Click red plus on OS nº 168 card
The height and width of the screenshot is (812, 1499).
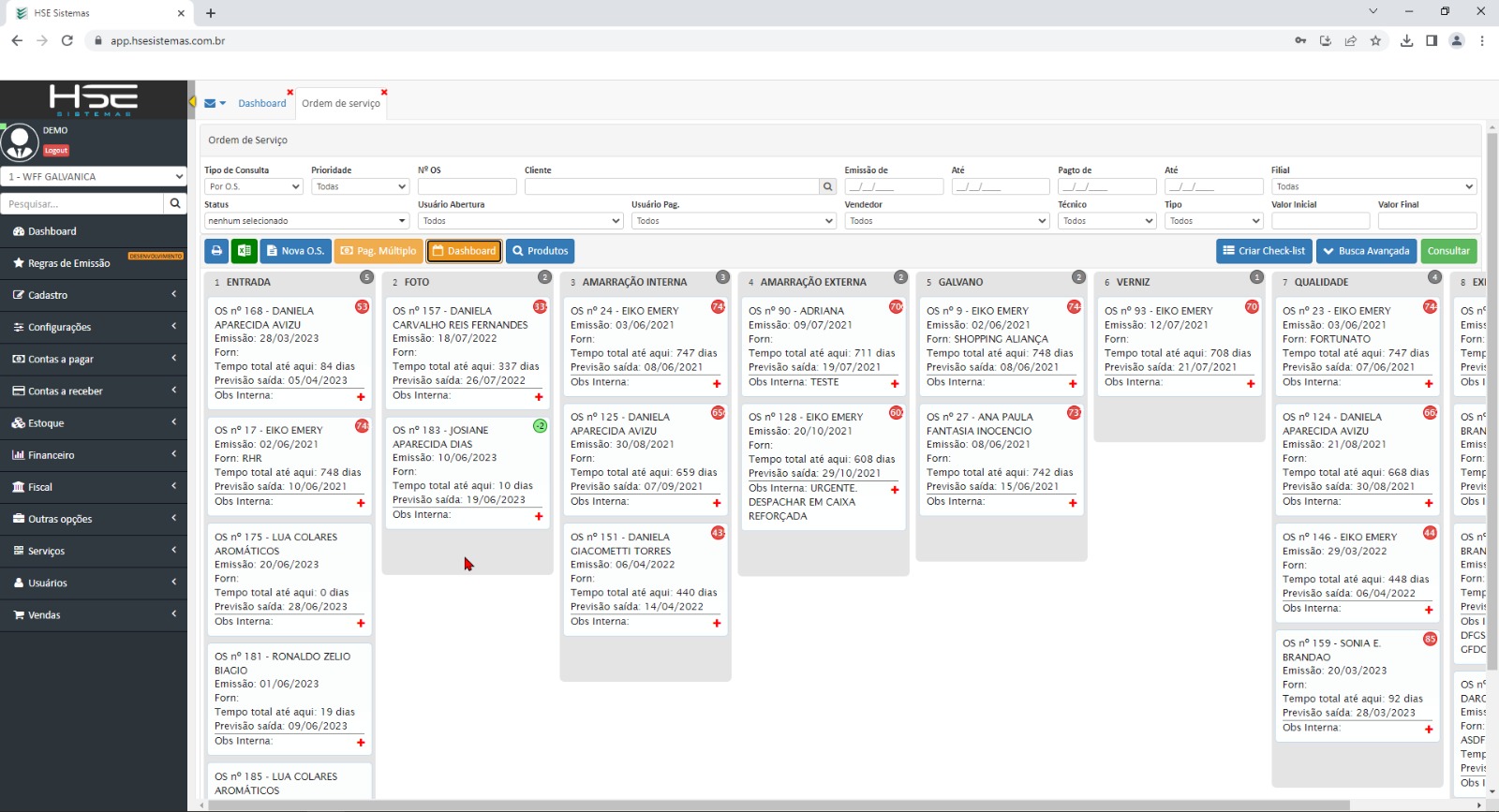[361, 397]
